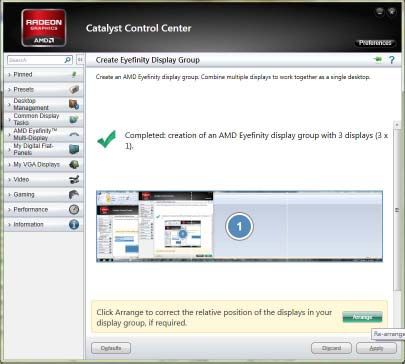This screenshot has height=364, width=405.
Task: Click the green pin page icon
Action: 378,60
